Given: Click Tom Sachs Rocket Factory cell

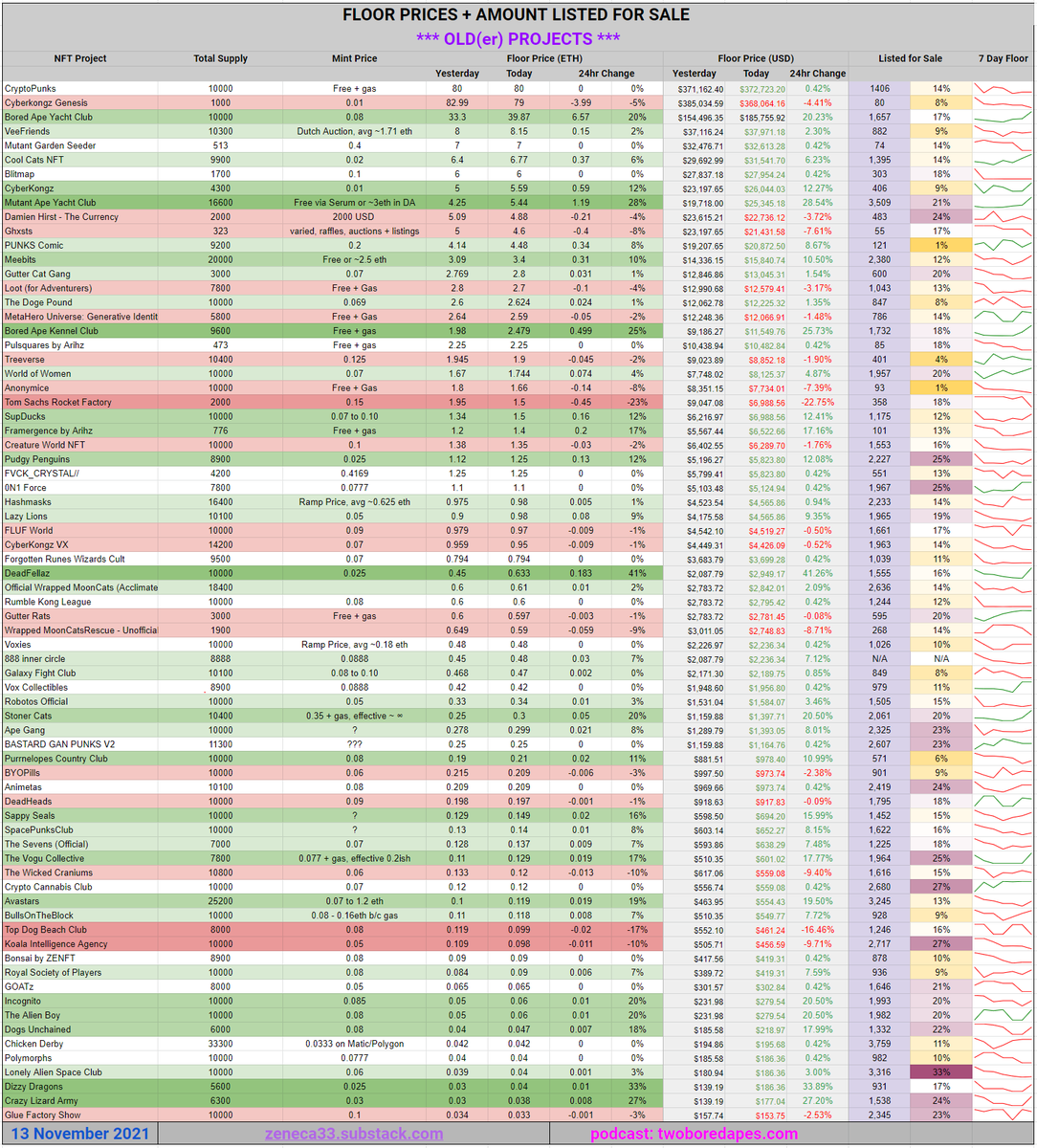Looking at the screenshot, I should coord(57,402).
